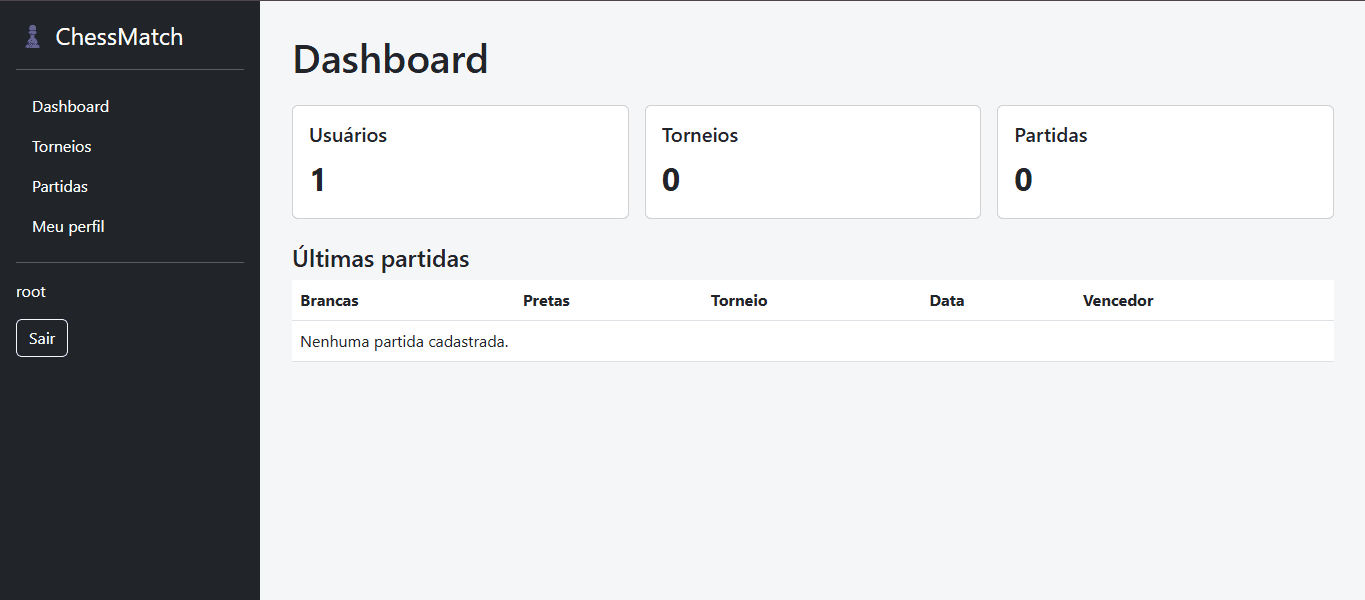Click the Data column header
Viewport: 1365px width, 600px height.
click(947, 300)
